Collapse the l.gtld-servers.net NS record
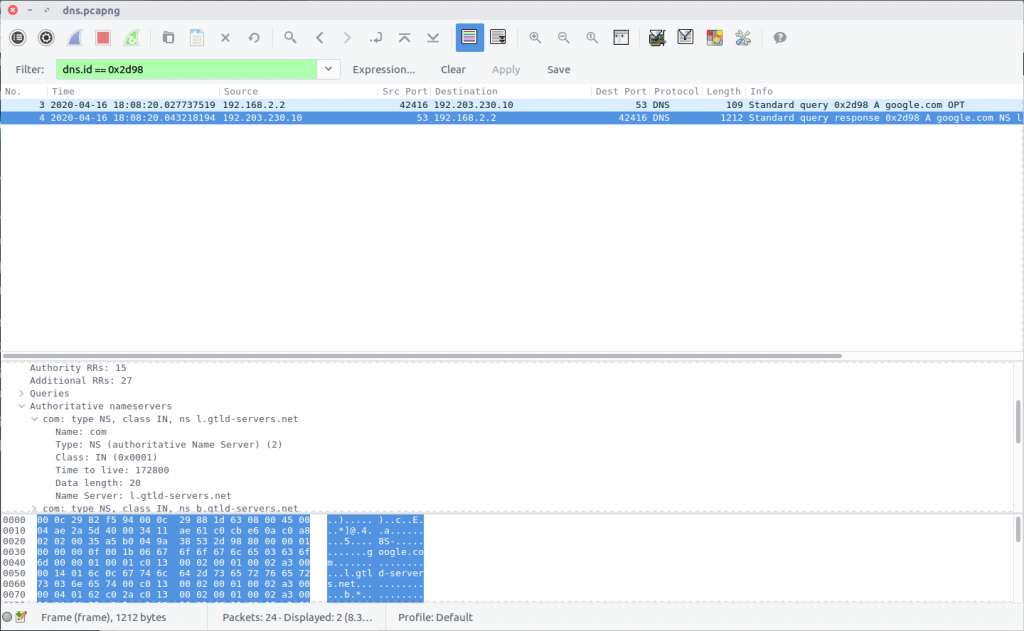Image resolution: width=1024 pixels, height=631 pixels. [x=35, y=419]
